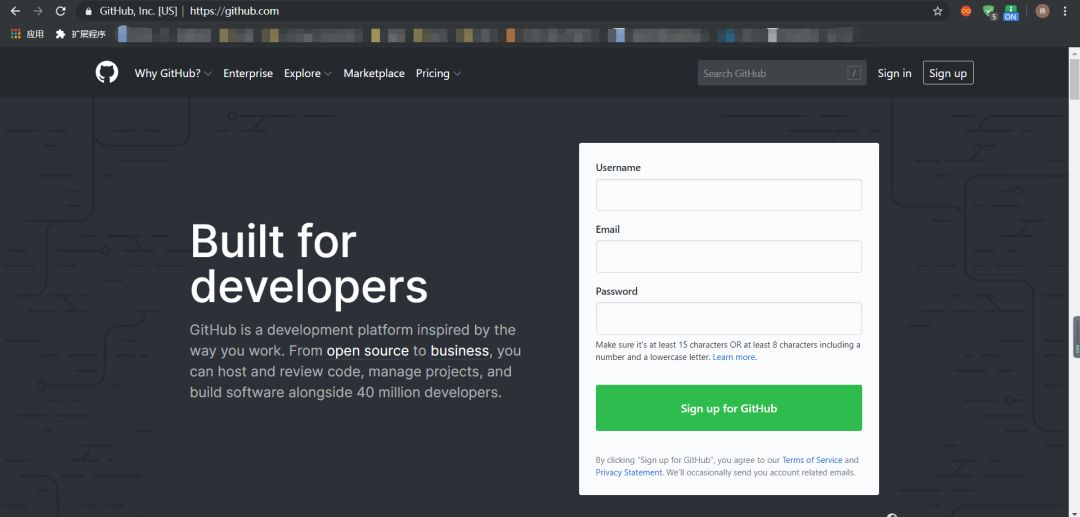Open the Privacy Statement link
1080x517 pixels.
(629, 472)
